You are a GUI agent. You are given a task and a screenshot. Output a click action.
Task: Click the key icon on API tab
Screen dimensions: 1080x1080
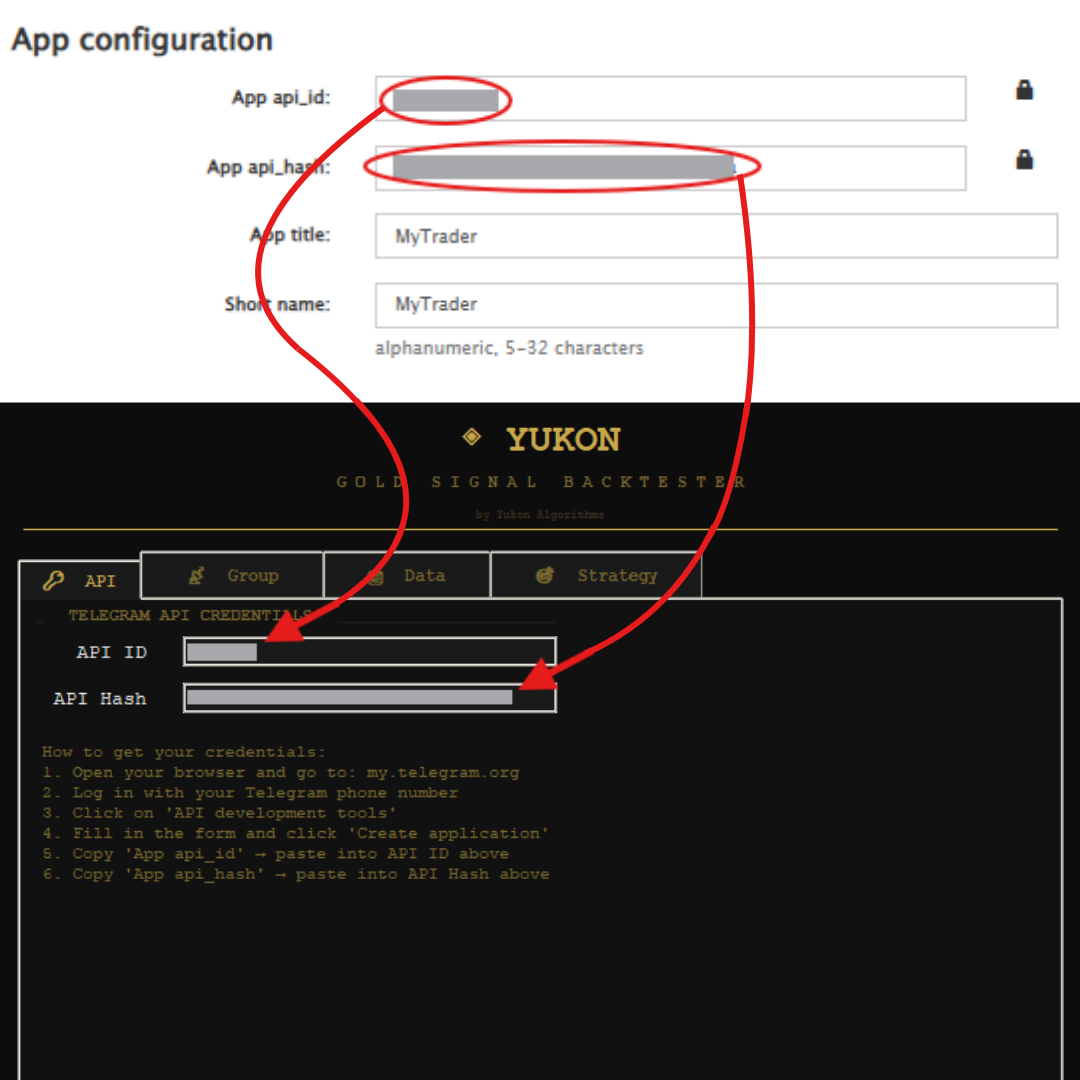point(54,581)
